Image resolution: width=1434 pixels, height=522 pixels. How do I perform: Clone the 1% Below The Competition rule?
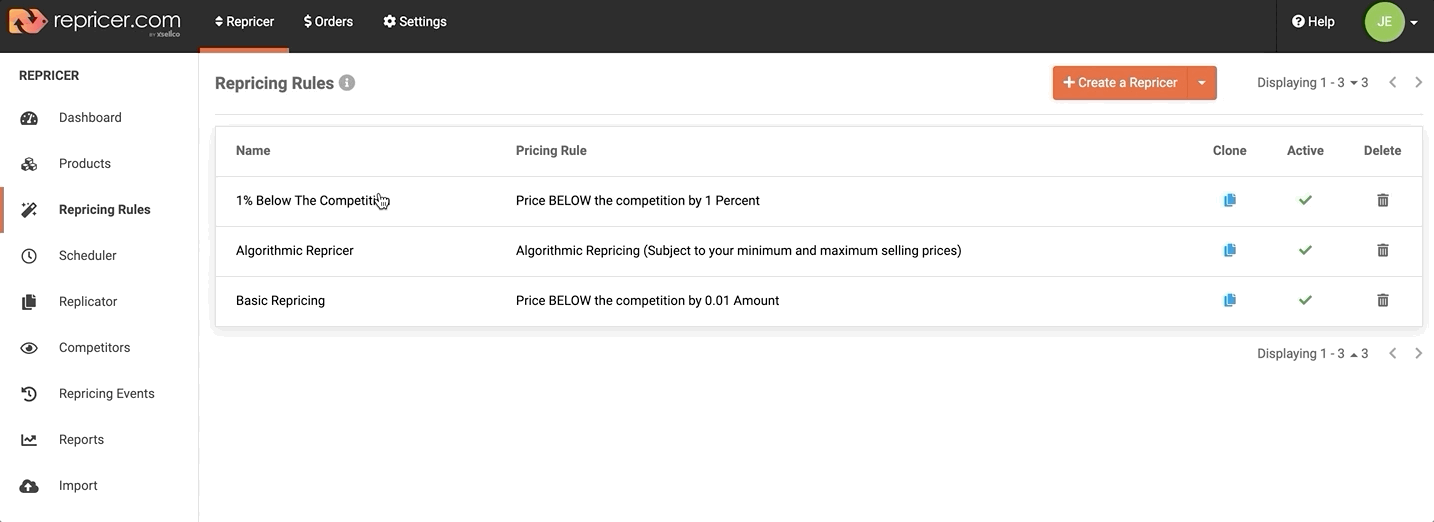click(1229, 200)
